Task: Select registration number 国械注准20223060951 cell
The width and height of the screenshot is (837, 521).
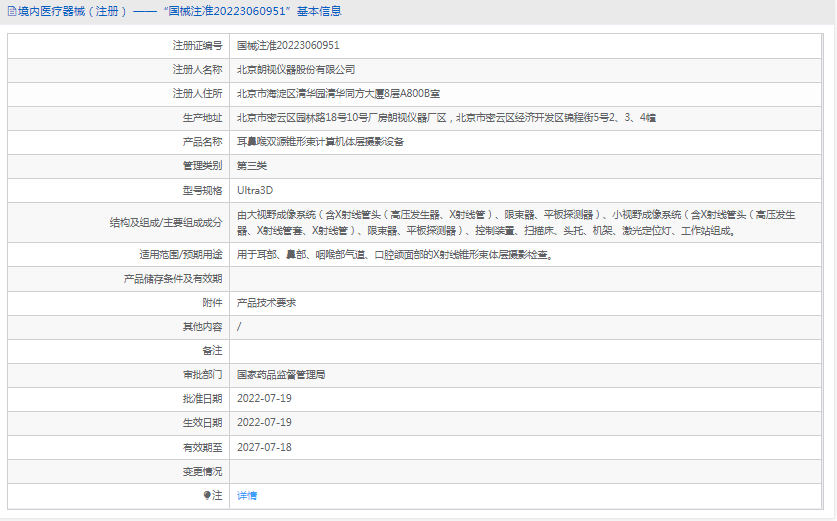Action: (x=288, y=46)
